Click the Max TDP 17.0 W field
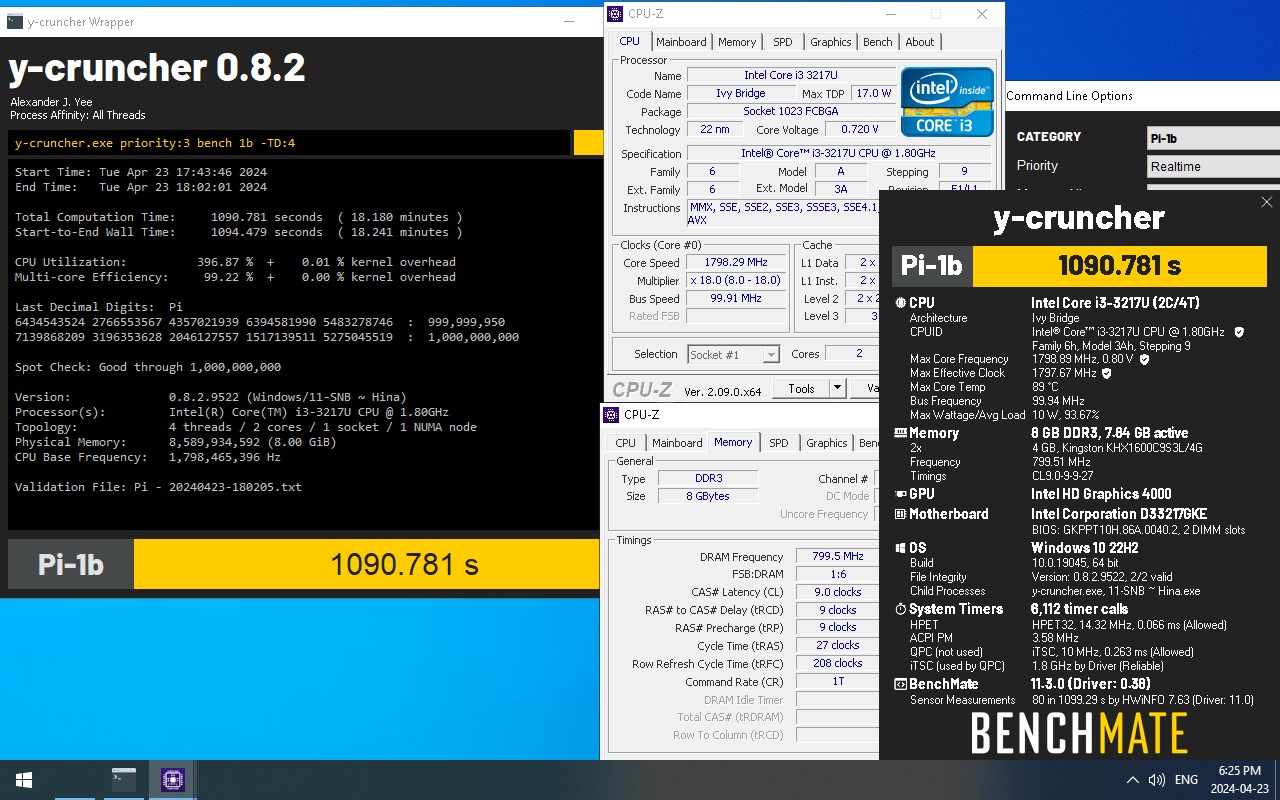Viewport: 1280px width, 800px height. (x=873, y=93)
